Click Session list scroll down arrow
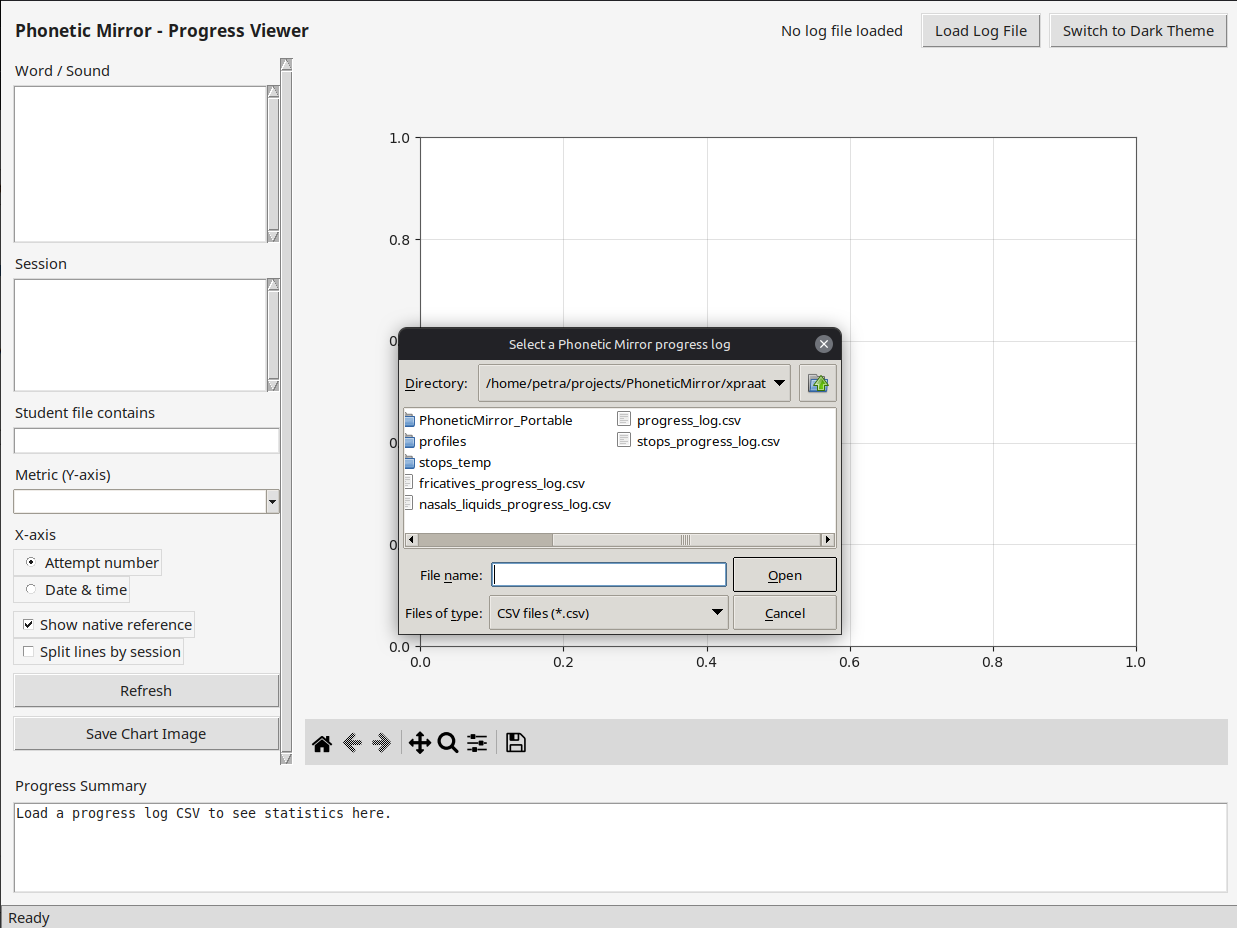Image resolution: width=1237 pixels, height=928 pixels. [x=273, y=385]
